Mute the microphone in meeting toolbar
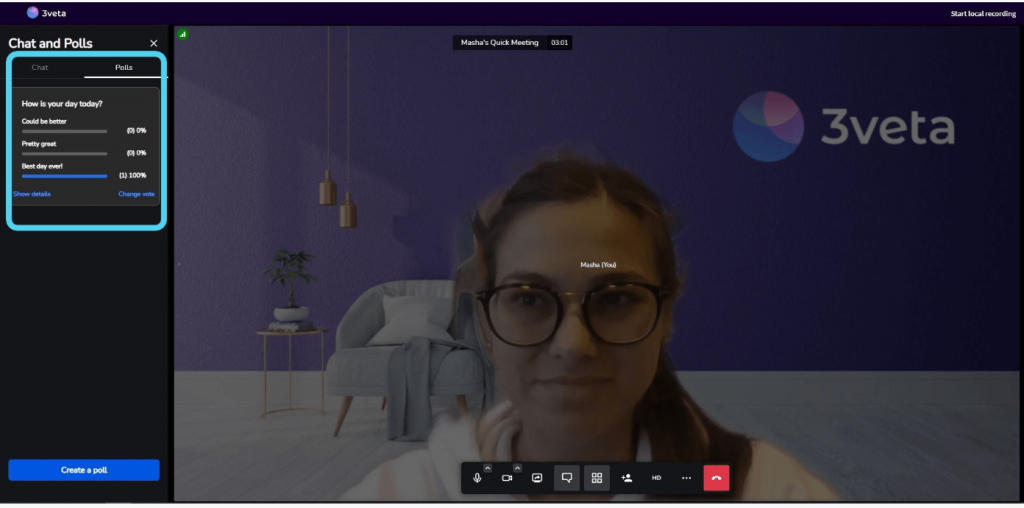Screen dimensions: 1024x508 [477, 478]
